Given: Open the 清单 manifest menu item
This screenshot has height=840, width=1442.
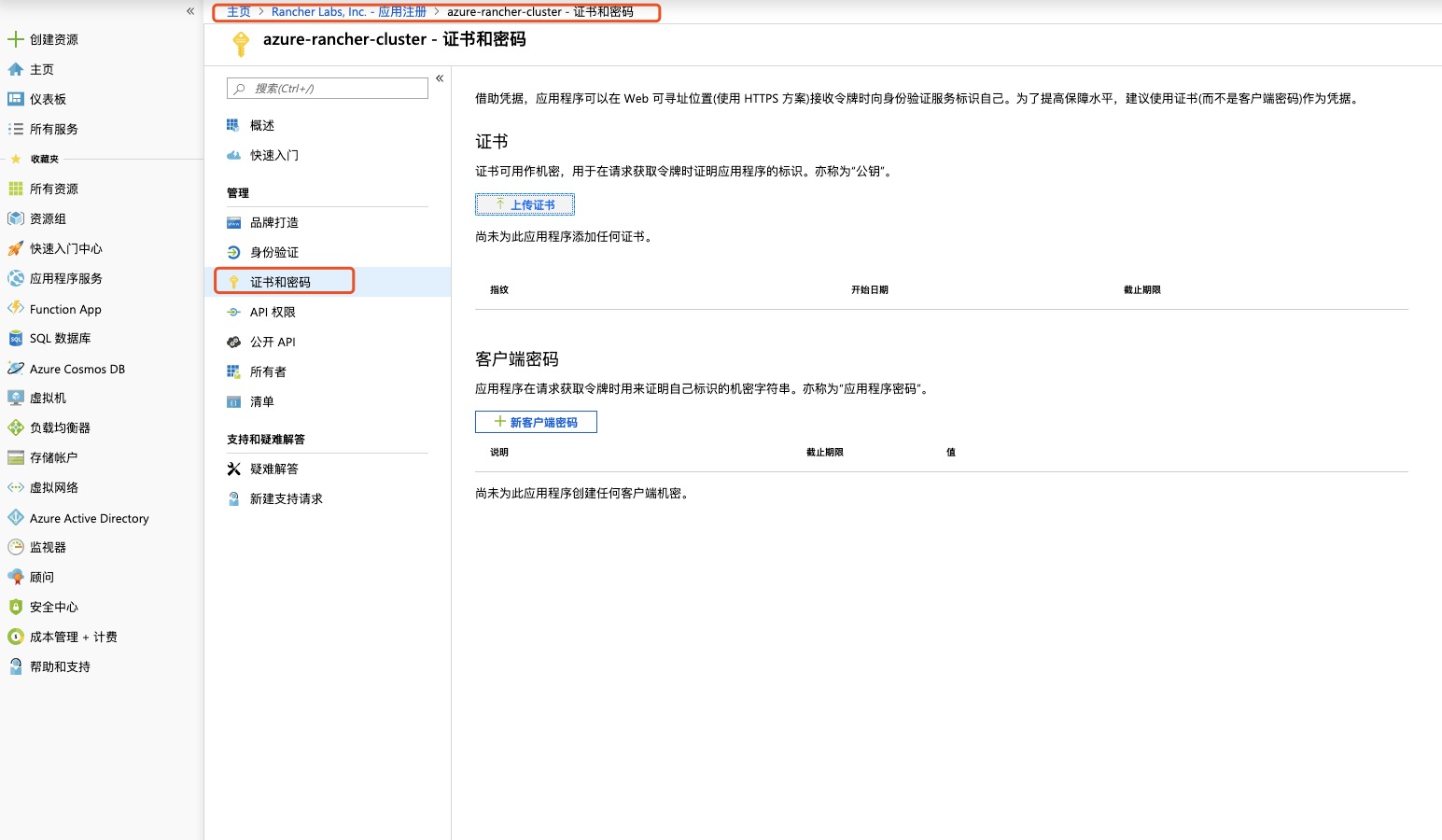Looking at the screenshot, I should click(262, 401).
